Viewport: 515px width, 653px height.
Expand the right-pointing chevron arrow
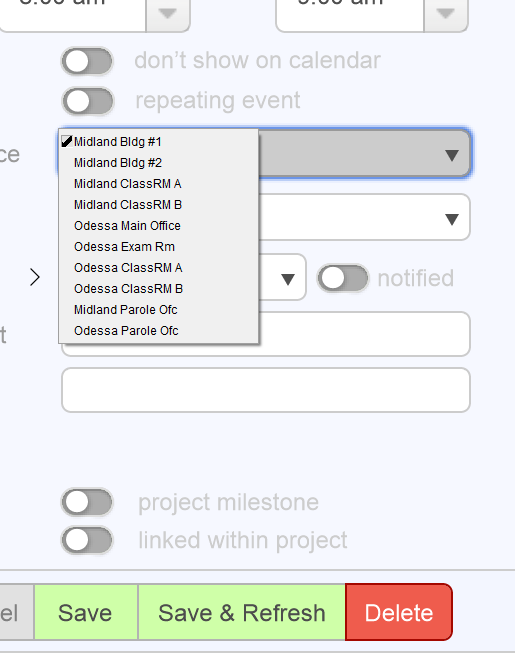coord(35,277)
